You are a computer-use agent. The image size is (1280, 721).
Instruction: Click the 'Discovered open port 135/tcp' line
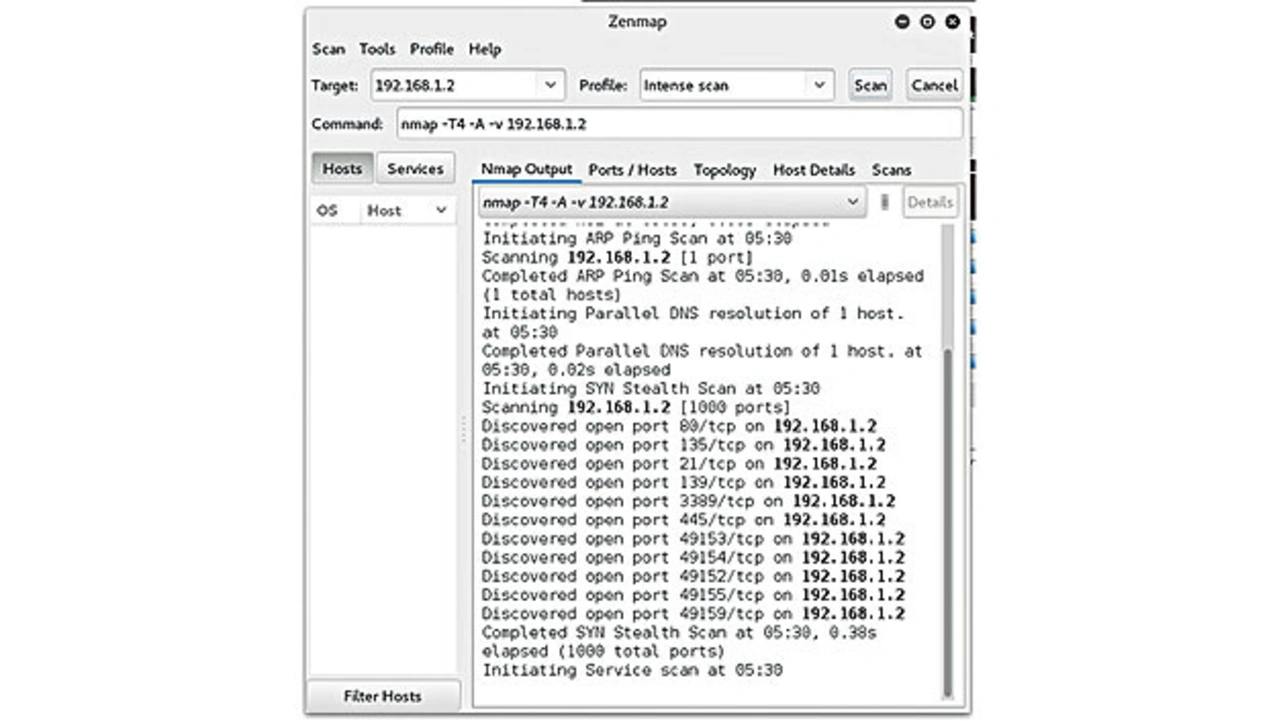[683, 445]
